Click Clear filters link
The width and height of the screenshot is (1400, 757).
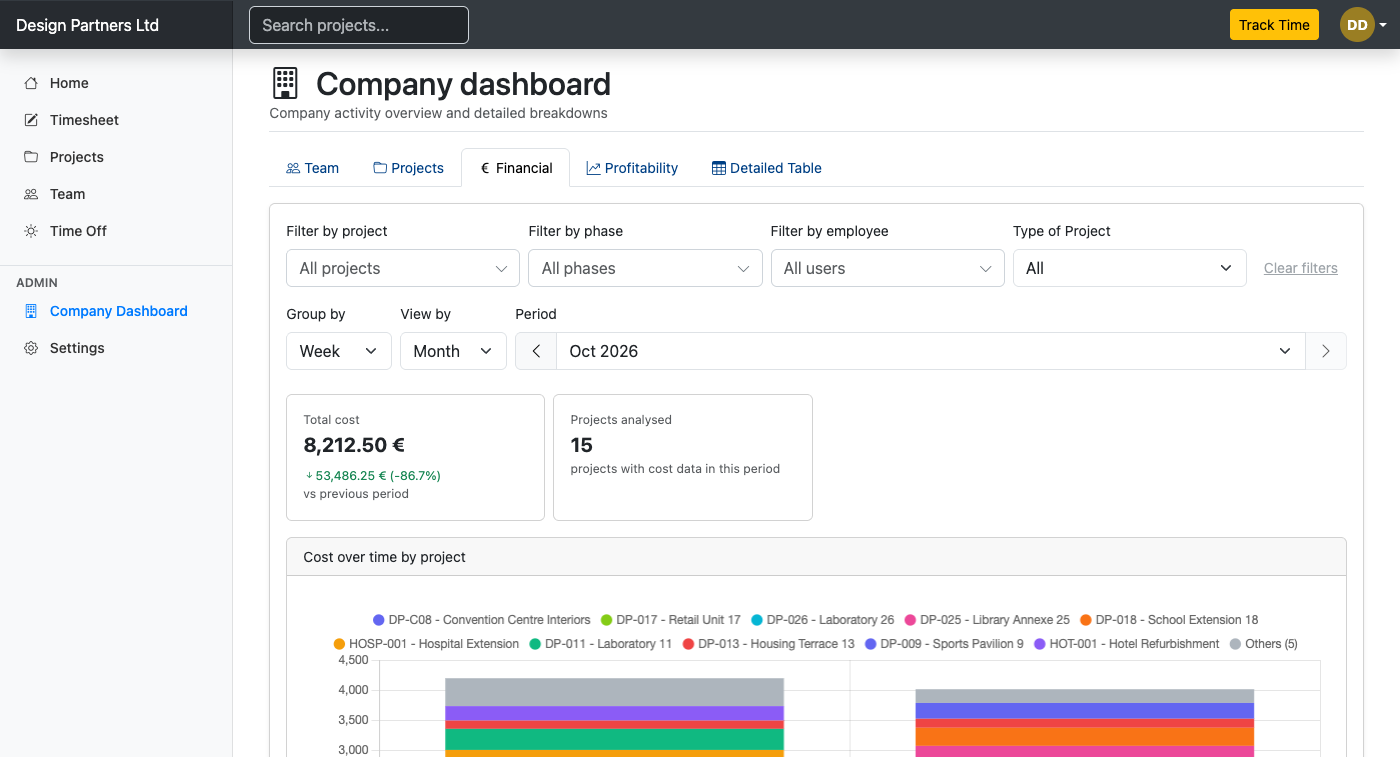(1300, 268)
